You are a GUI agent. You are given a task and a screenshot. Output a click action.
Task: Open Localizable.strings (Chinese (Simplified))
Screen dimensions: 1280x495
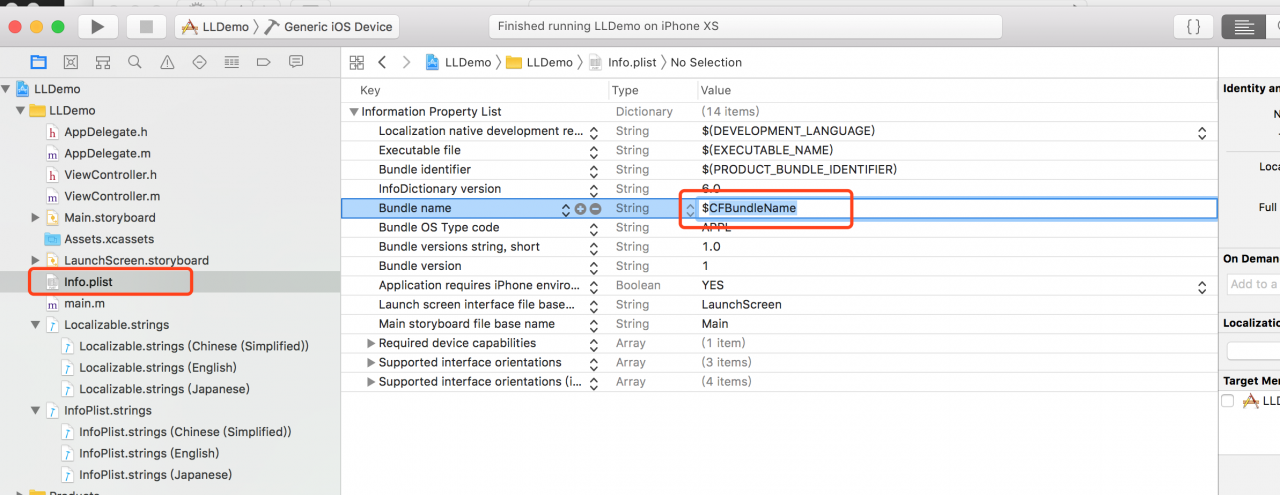pyautogui.click(x=194, y=346)
